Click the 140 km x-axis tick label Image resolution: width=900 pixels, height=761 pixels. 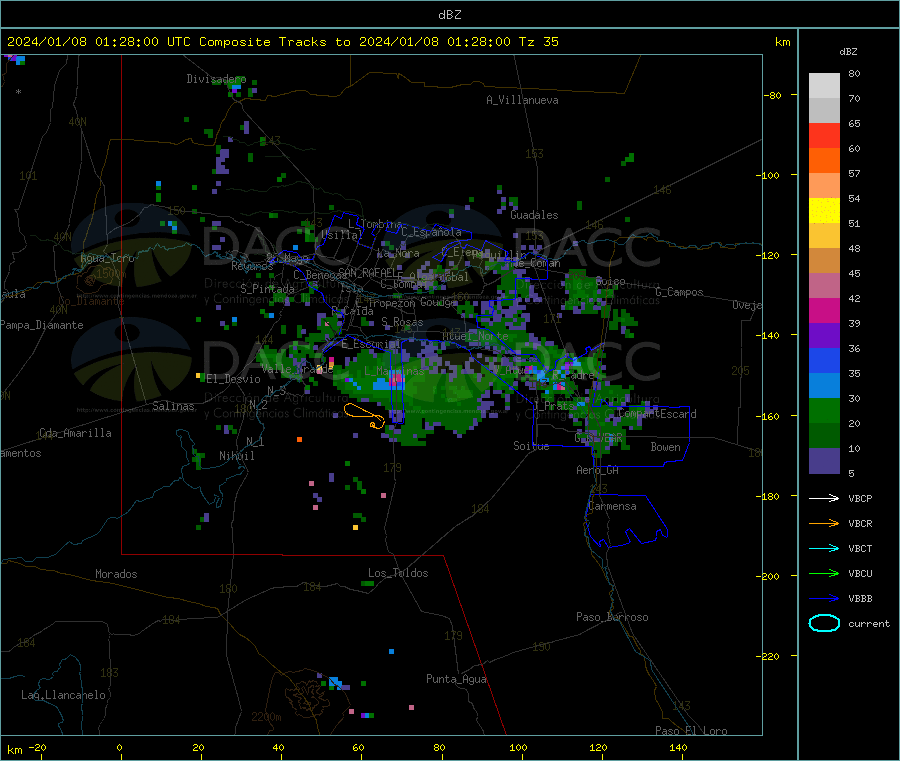(x=678, y=748)
